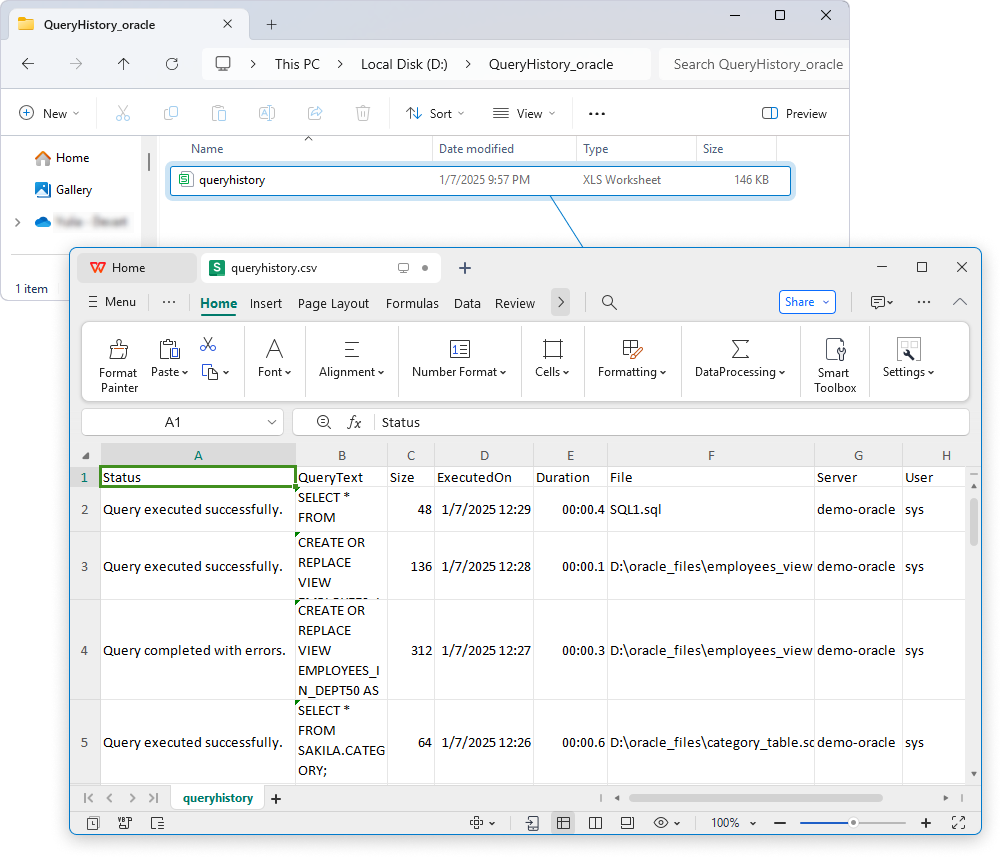Add a new sheet with plus icon
The image size is (1002, 859).
coord(276,798)
